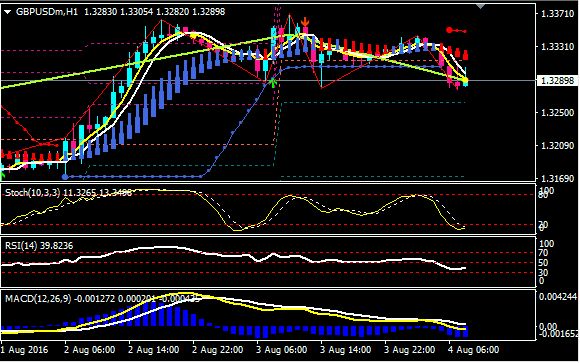Click the gray chart shift triangle marker
This screenshot has height=363, width=580.
click(x=480, y=6)
